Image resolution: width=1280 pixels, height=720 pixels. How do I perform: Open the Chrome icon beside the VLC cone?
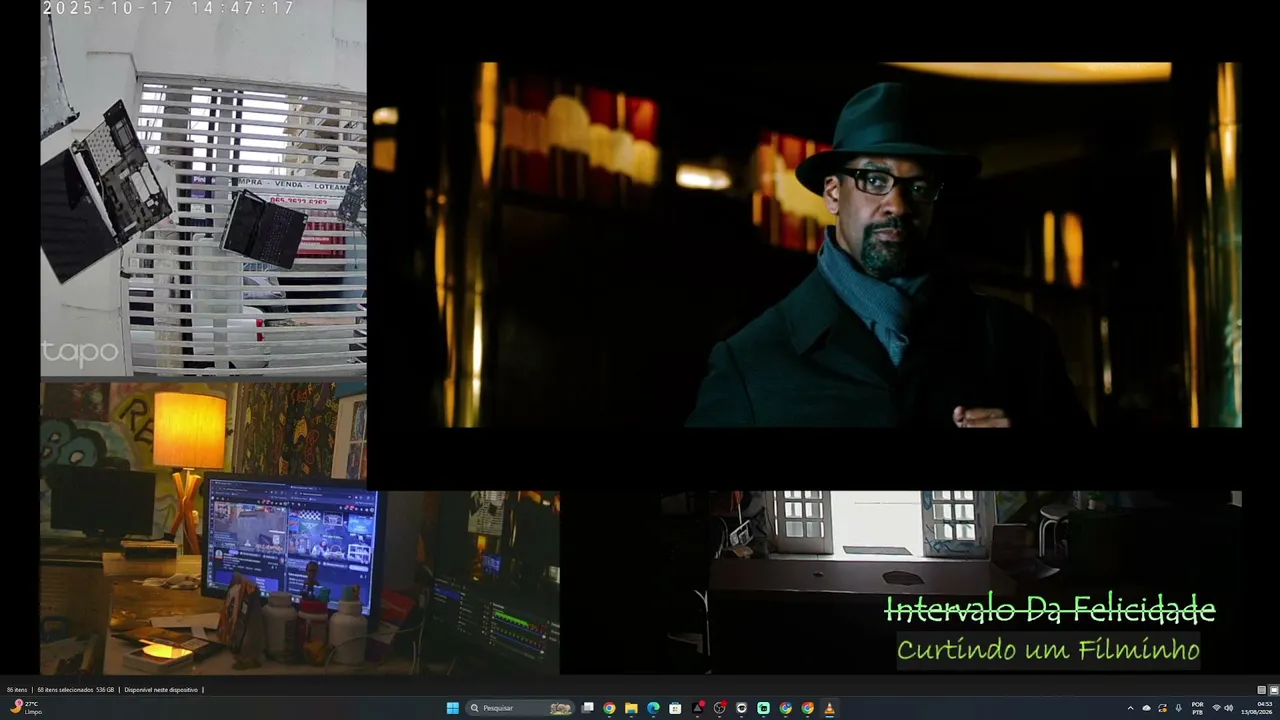[807, 708]
